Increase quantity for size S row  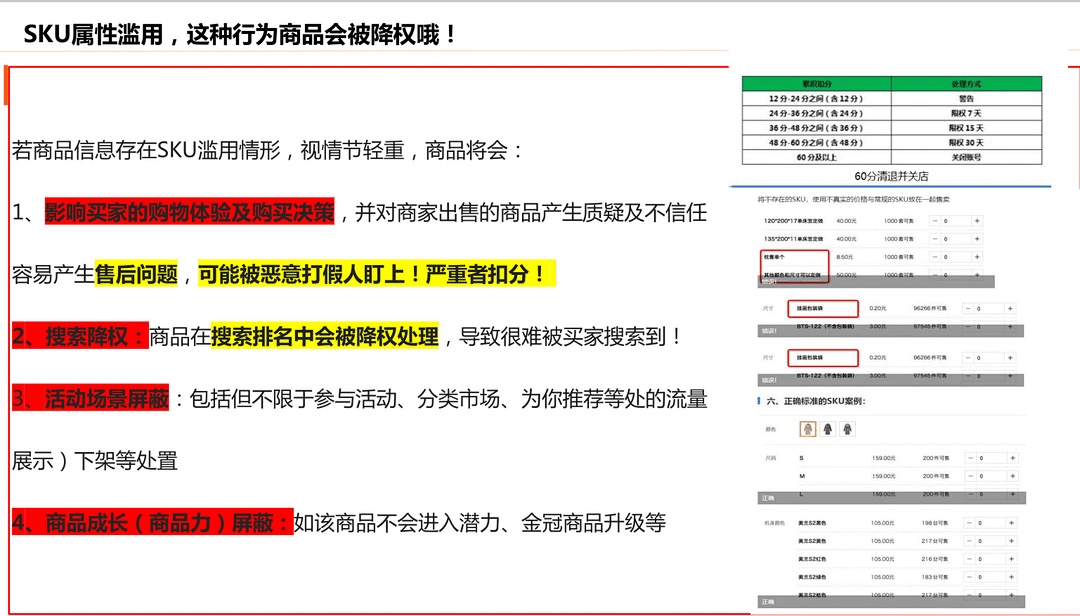point(1012,458)
